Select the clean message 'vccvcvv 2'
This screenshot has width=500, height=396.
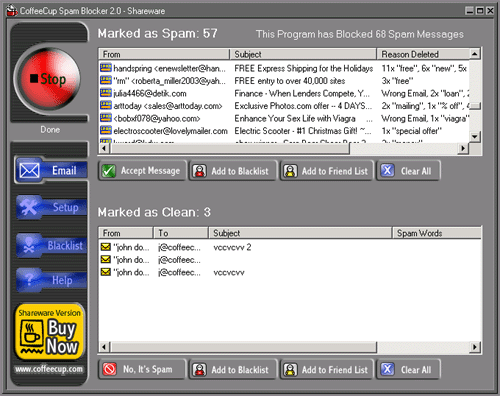coord(290,247)
